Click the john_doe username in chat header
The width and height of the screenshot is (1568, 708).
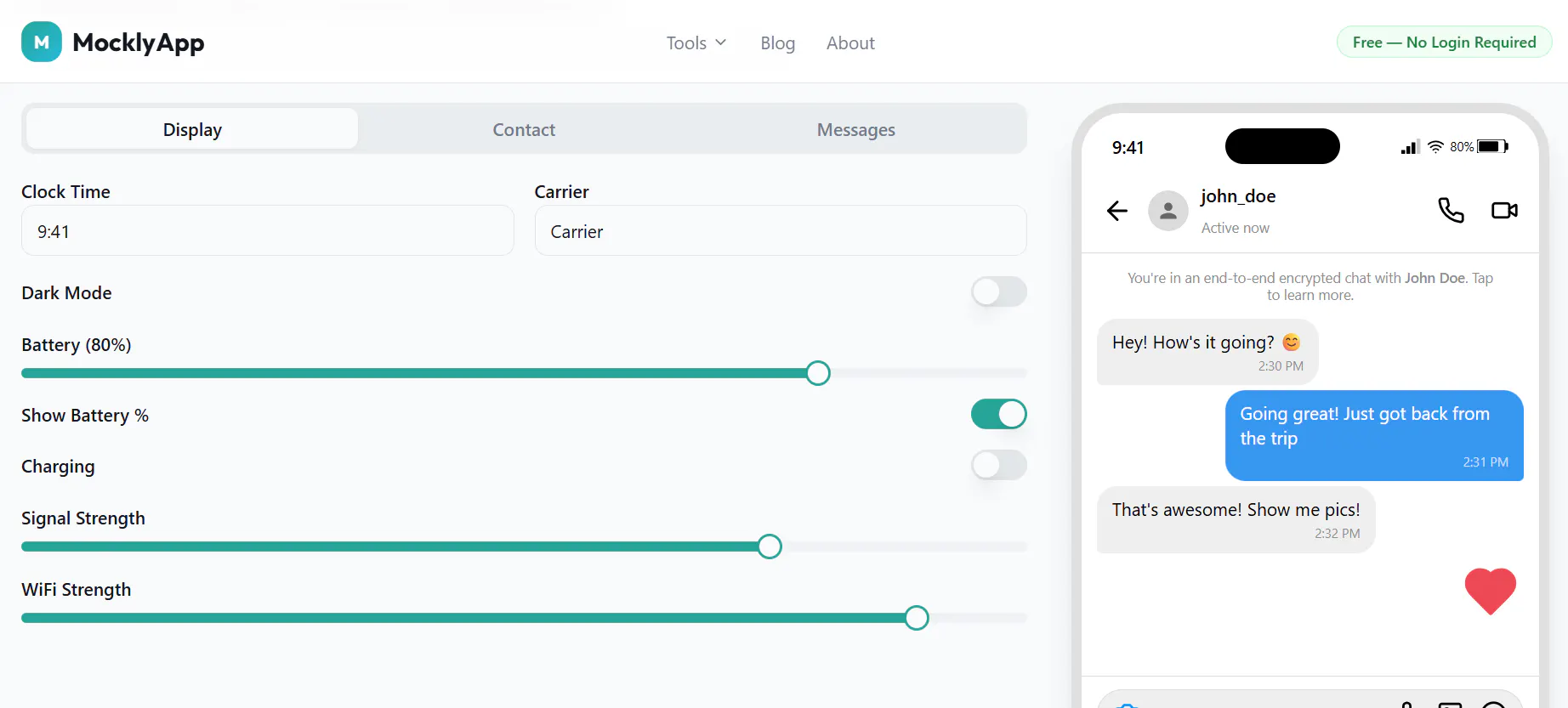1238,196
